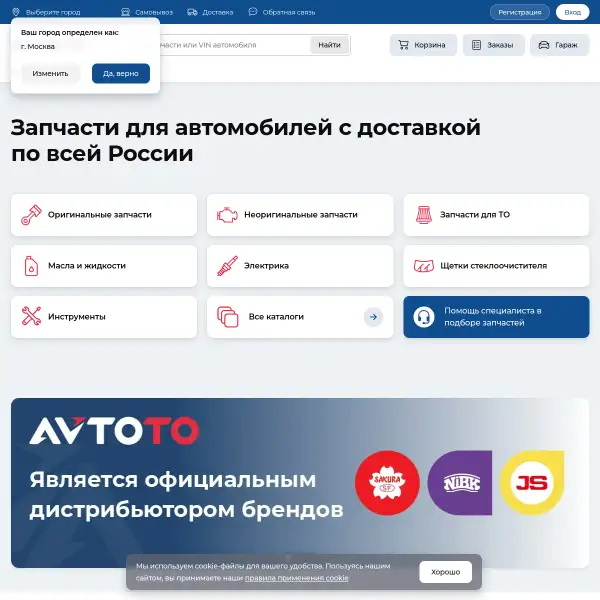The height and width of the screenshot is (600, 600).
Task: Open the Корзина cart button
Action: click(423, 45)
